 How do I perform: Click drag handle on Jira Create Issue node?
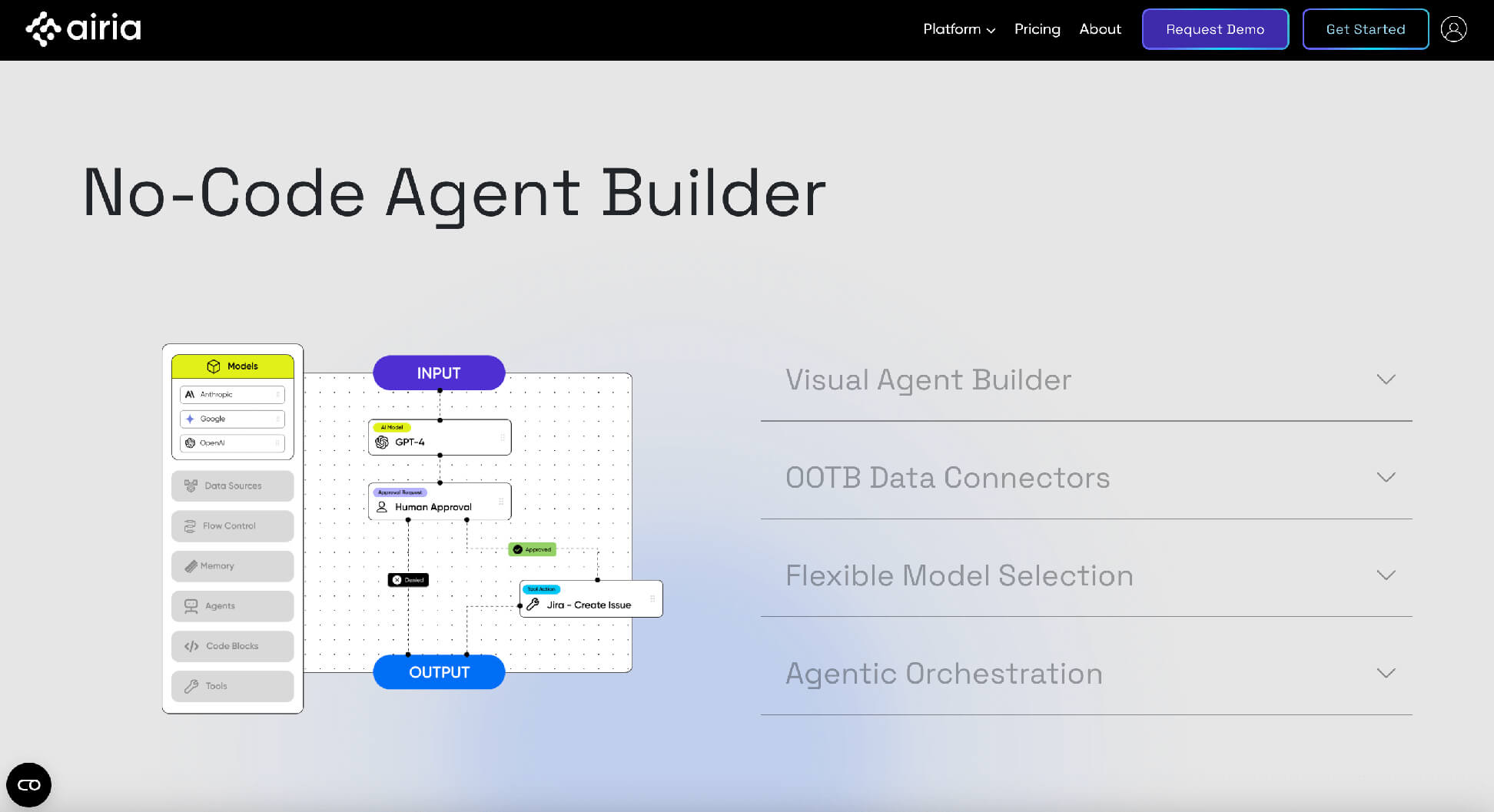652,598
